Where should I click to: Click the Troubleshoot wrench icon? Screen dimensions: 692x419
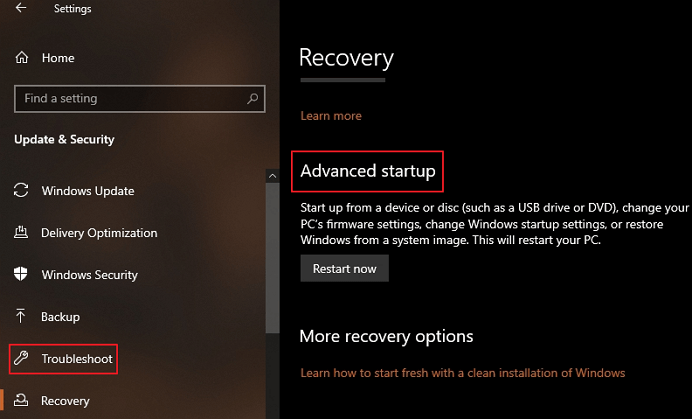(x=21, y=359)
